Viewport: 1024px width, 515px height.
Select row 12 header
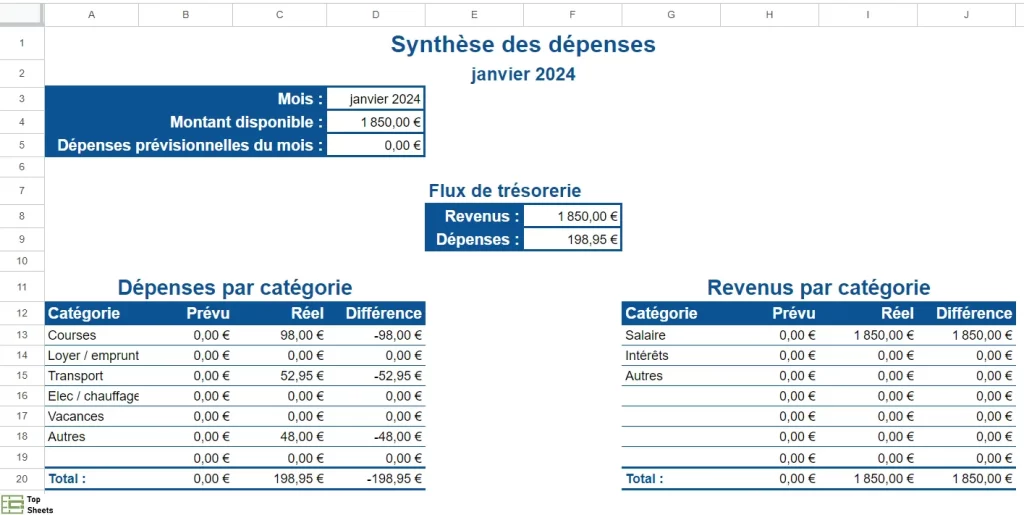pos(22,313)
